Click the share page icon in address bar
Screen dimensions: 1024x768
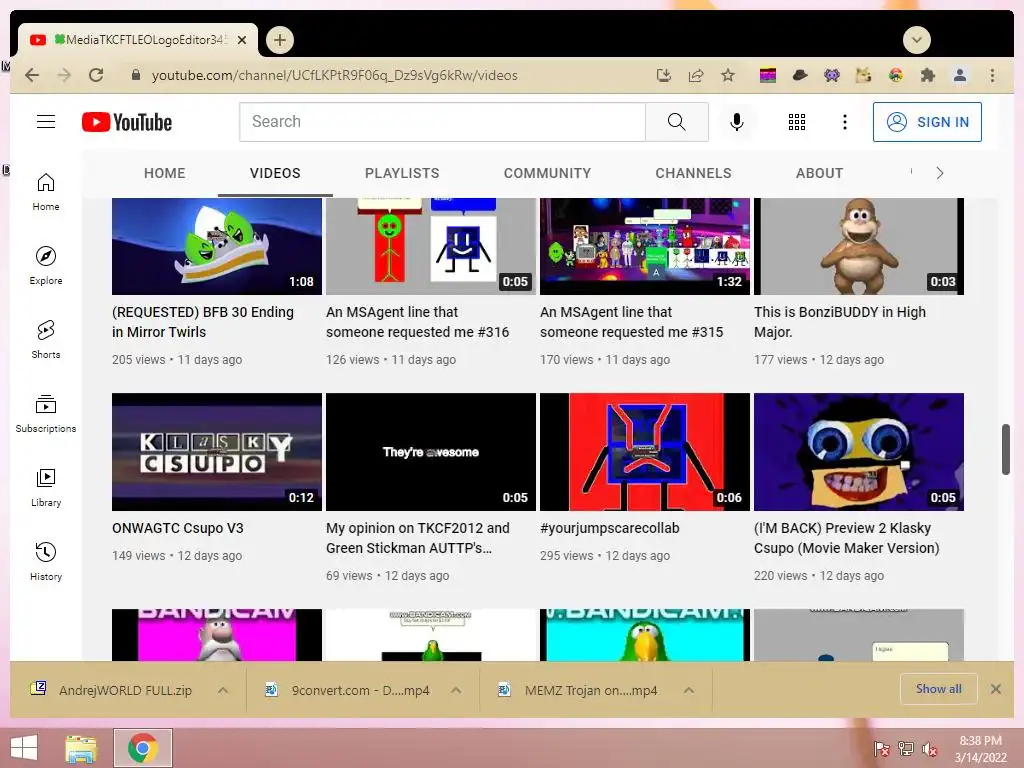(696, 75)
